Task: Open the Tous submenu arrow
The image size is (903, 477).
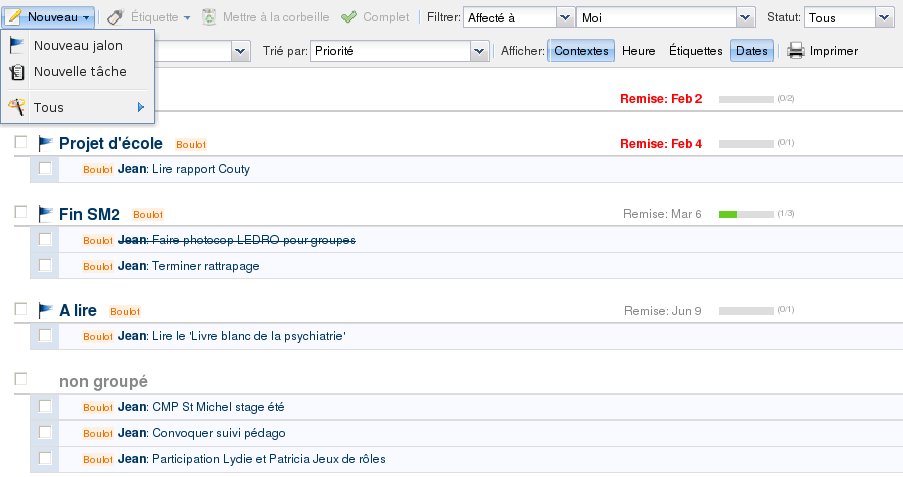Action: click(x=141, y=107)
